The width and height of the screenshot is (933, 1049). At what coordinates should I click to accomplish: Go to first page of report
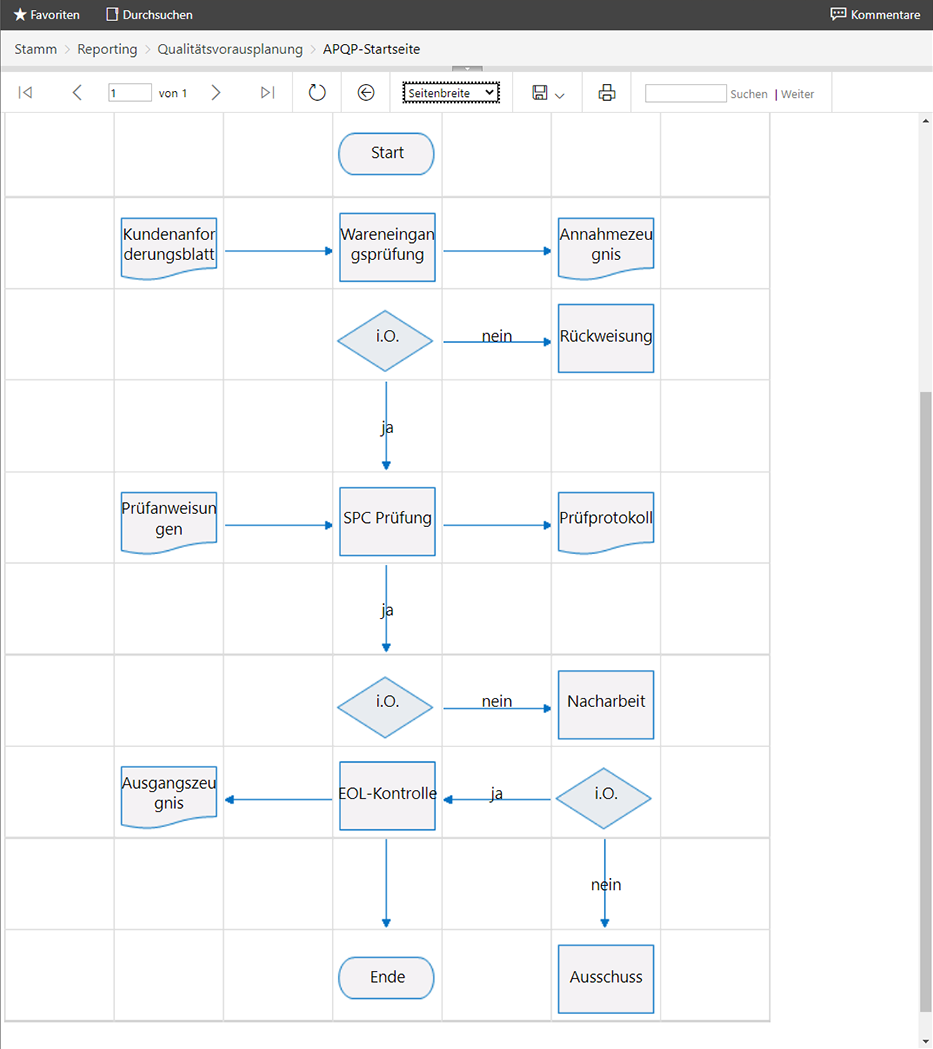[x=26, y=93]
